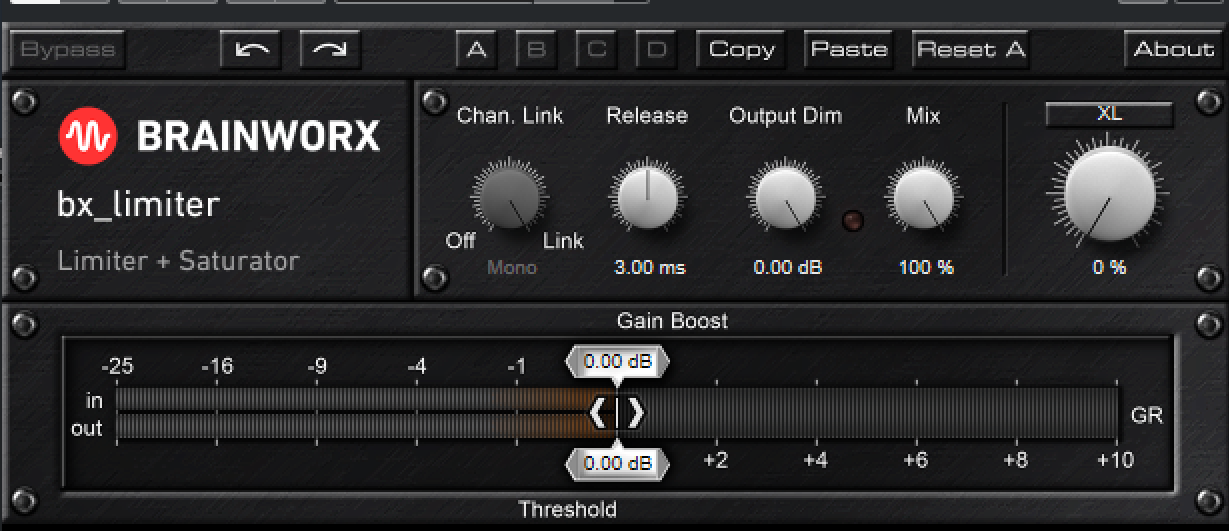Screen dimensions: 1229x531
Task: Toggle the XL button
Action: point(1109,115)
